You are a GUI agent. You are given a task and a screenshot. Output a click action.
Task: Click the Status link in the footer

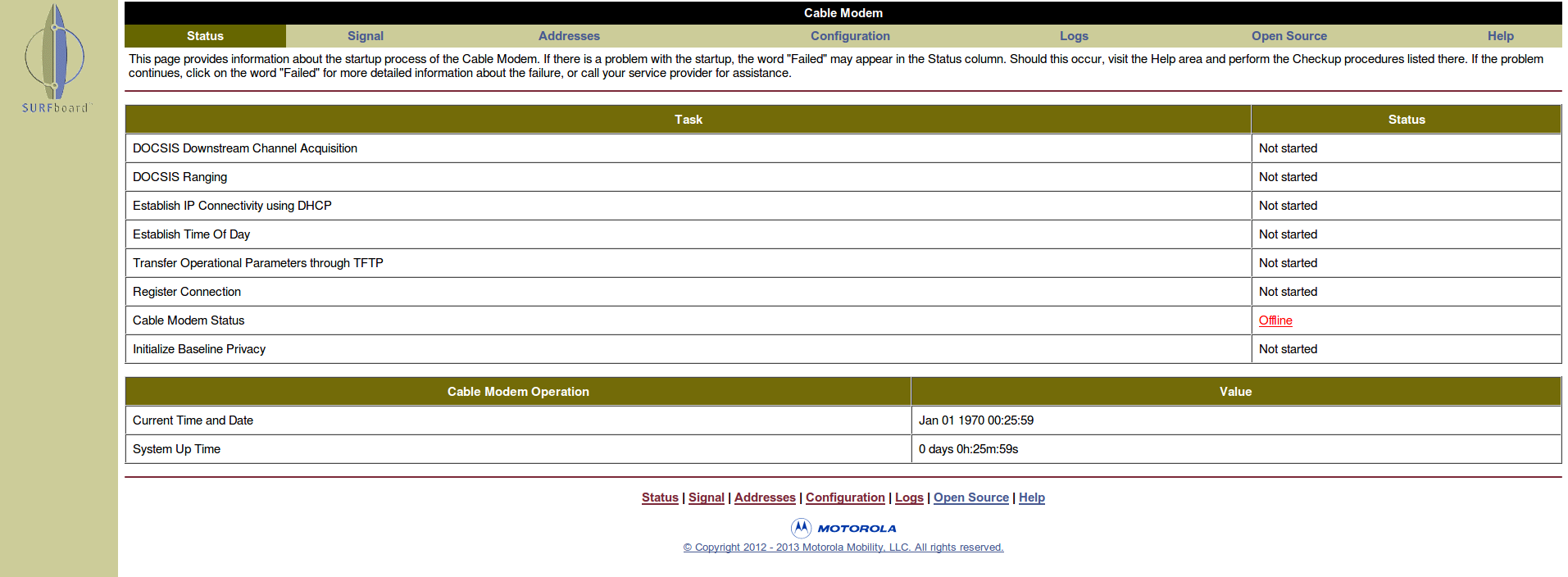[660, 497]
